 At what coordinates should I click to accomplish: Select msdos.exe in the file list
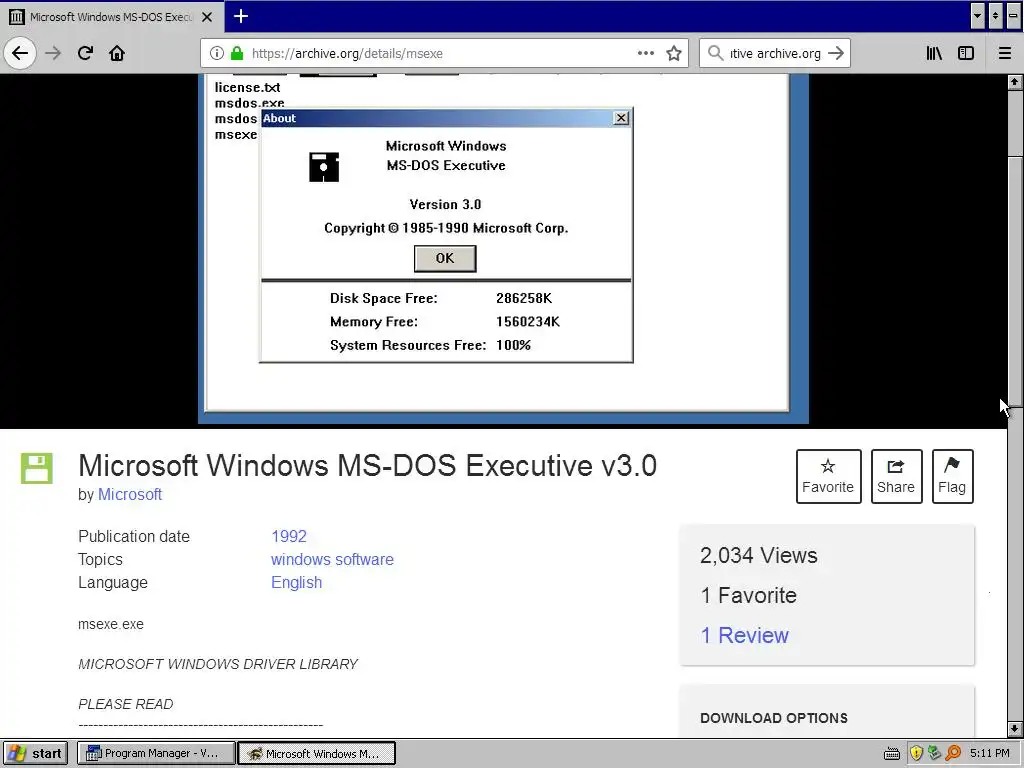[249, 103]
